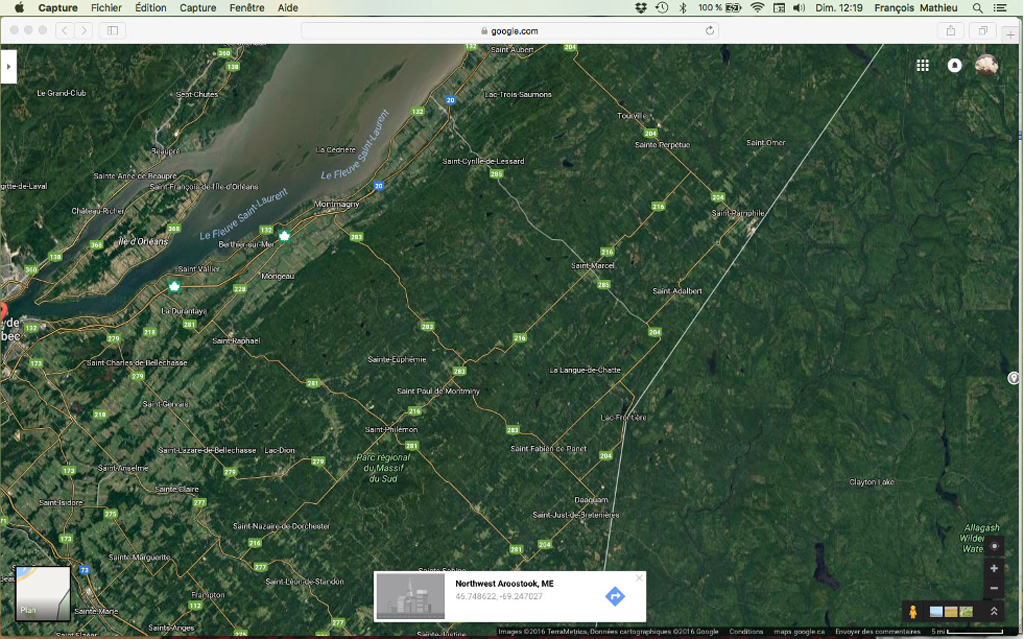The height and width of the screenshot is (639, 1024).
Task: Zoom in on the map
Action: point(993,568)
